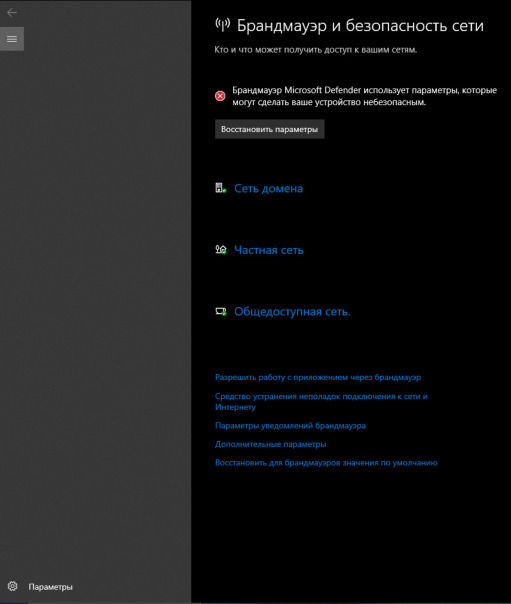Screen dimensions: 511x604
Task: Open Параметры in the sidebar
Action: click(50, 587)
